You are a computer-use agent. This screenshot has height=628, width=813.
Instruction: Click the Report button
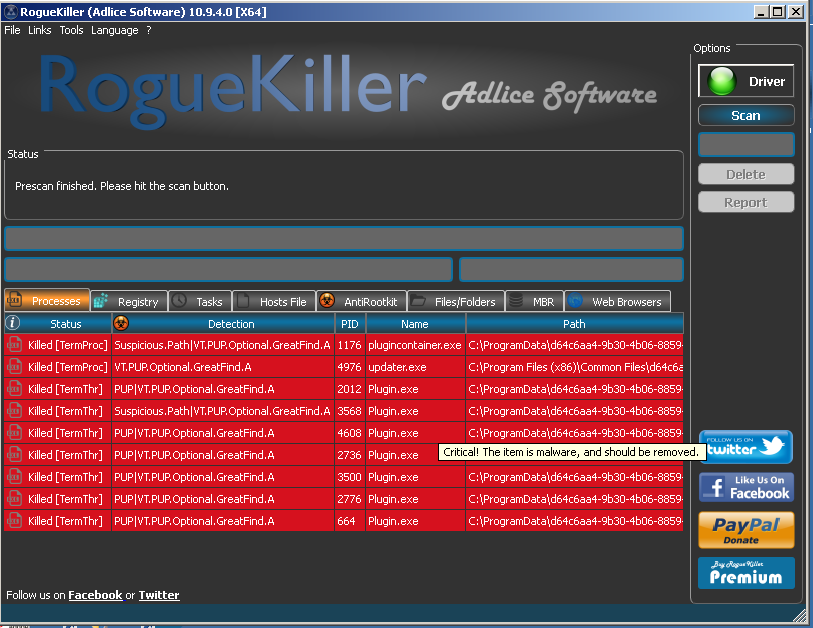[x=746, y=202]
